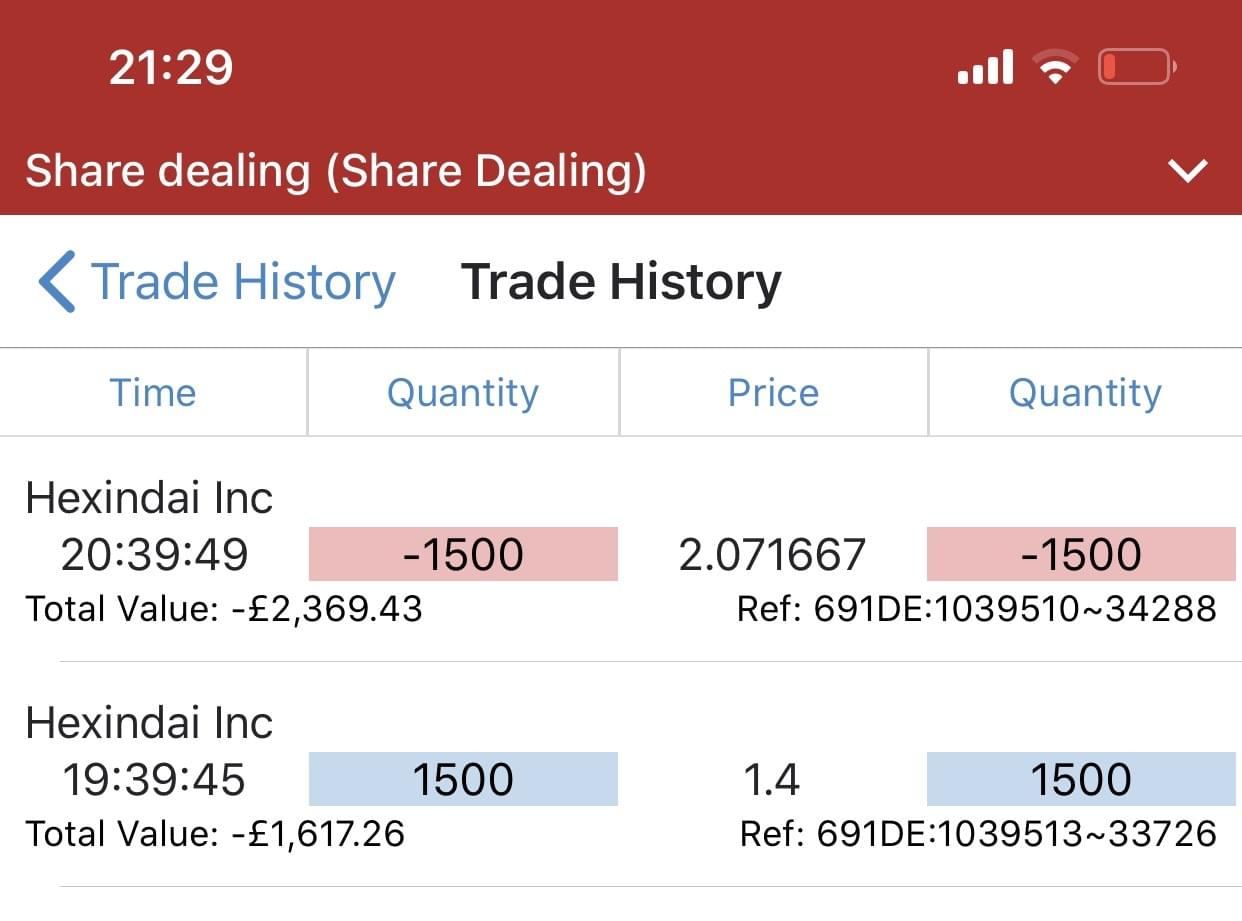Image resolution: width=1242 pixels, height=921 pixels.
Task: Tap the cellular signal bars icon
Action: click(985, 68)
